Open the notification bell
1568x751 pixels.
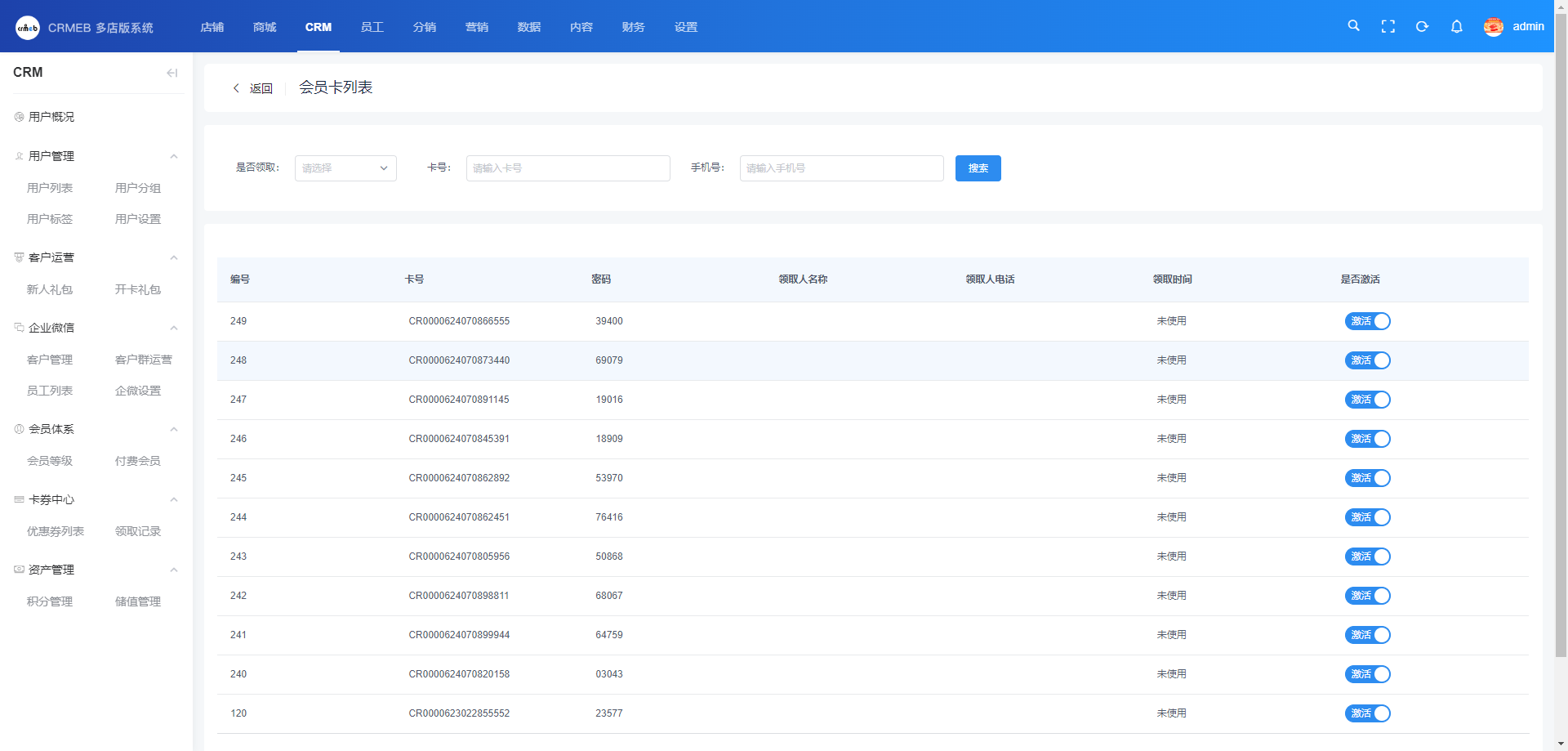coord(1456,26)
